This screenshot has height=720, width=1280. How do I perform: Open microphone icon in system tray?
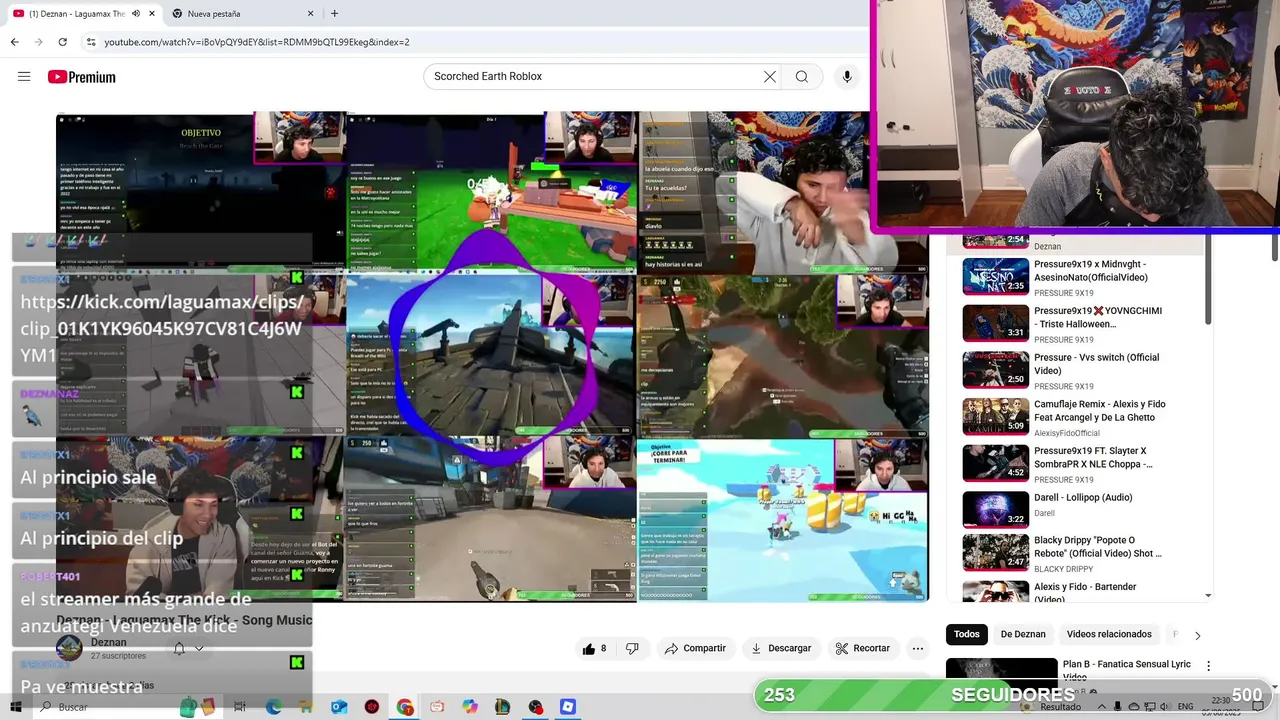coord(1117,707)
